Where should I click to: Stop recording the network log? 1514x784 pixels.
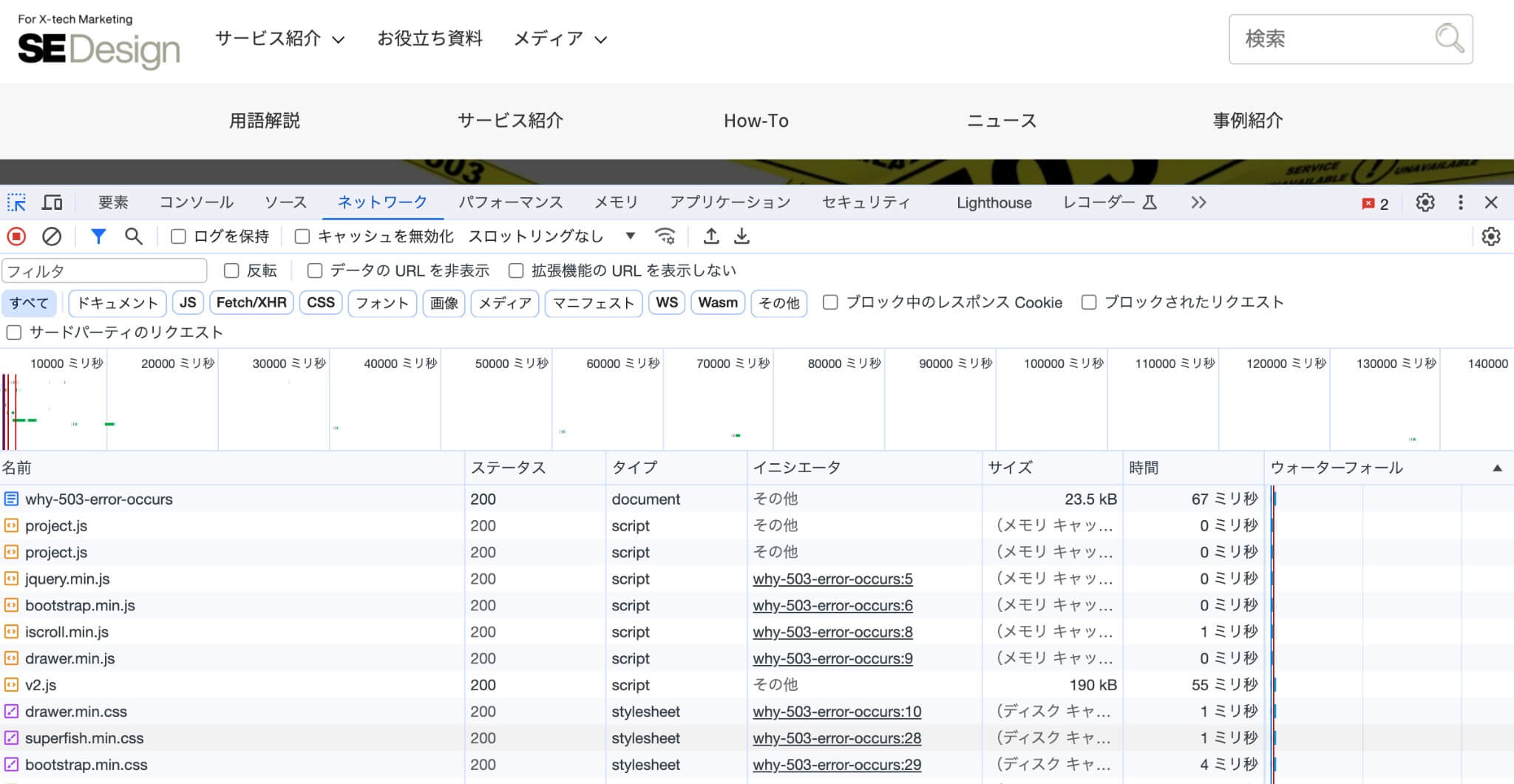16,236
